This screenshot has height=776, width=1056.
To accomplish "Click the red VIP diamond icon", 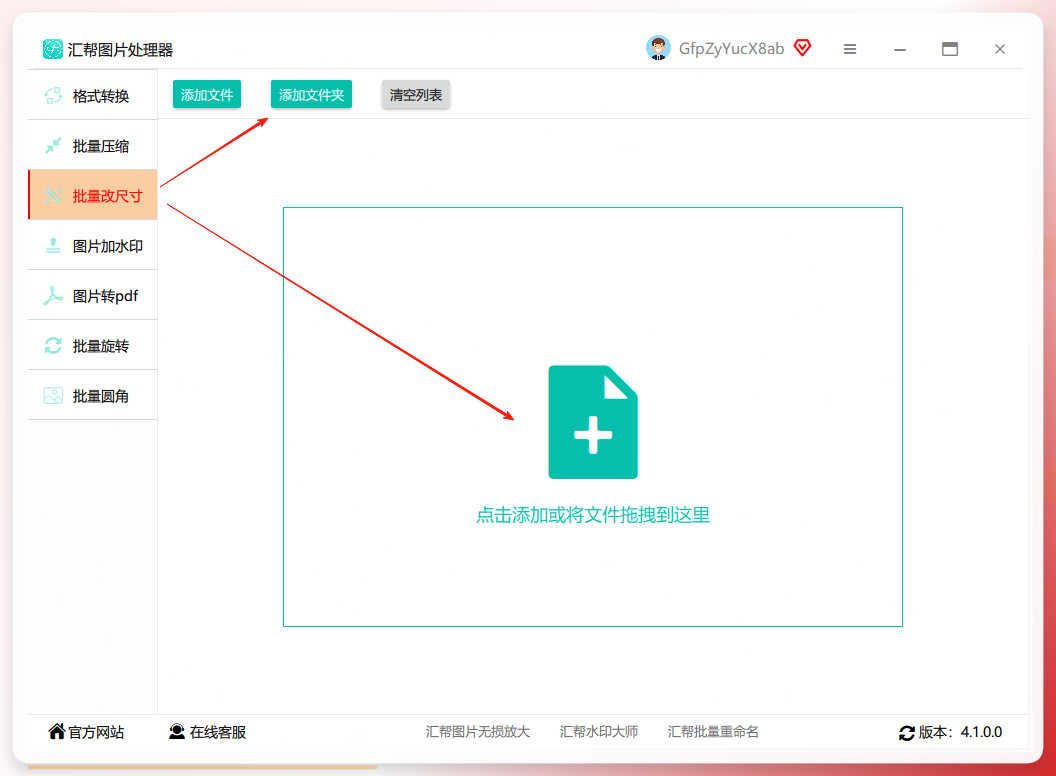I will 802,48.
